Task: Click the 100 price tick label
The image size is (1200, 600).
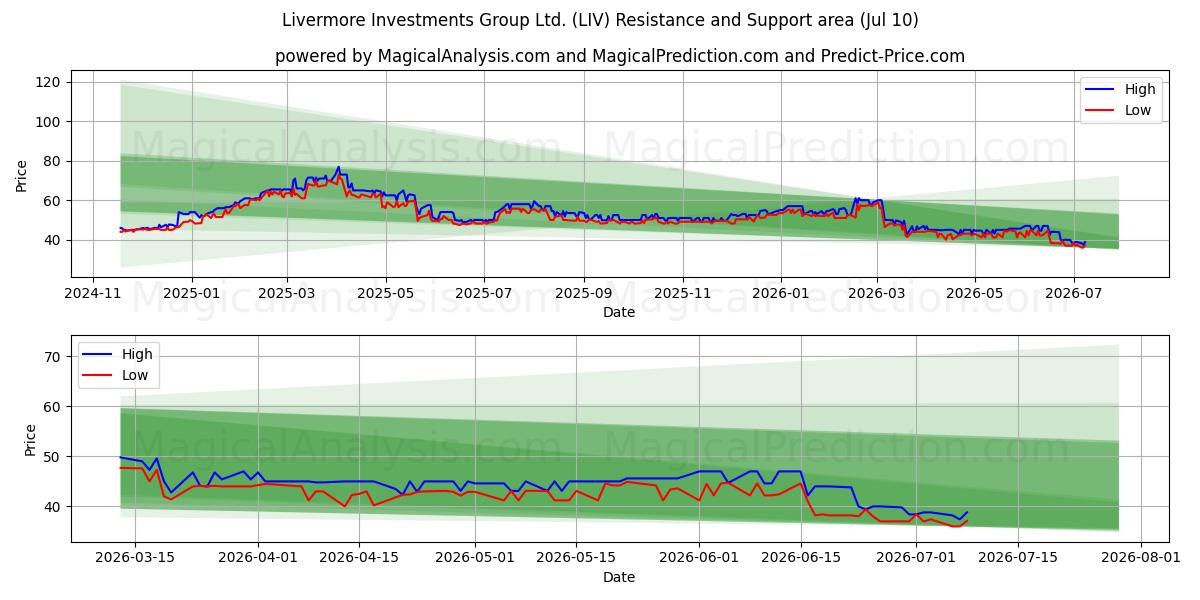Action: [x=50, y=122]
